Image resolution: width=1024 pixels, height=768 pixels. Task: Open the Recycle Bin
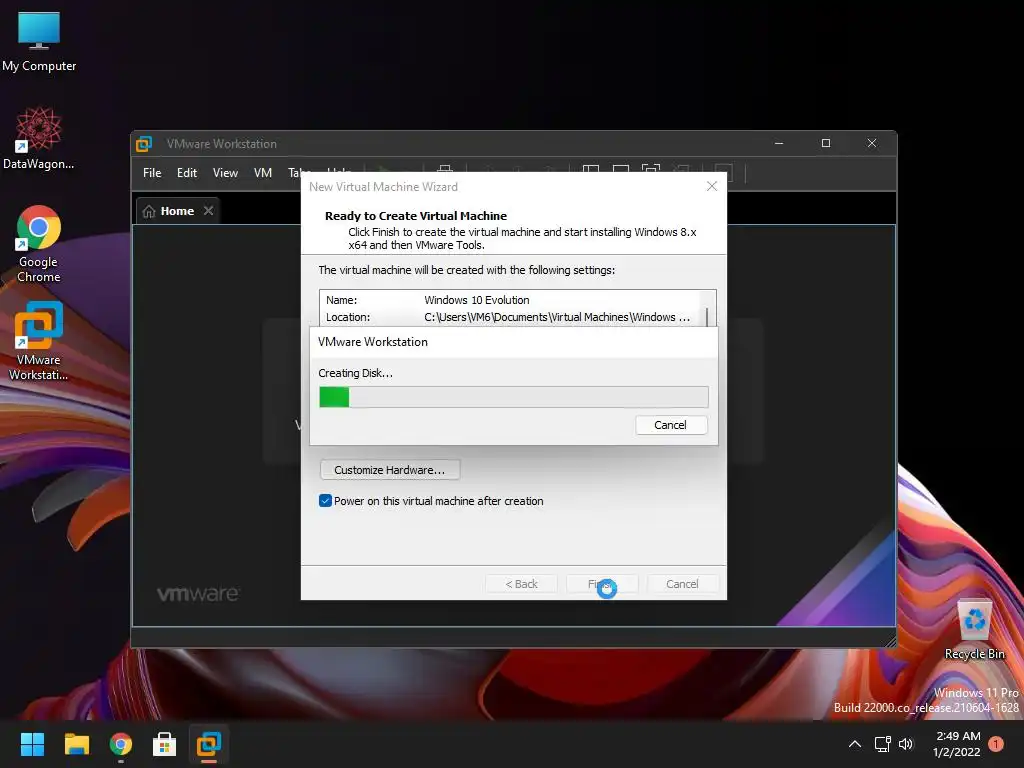(974, 629)
